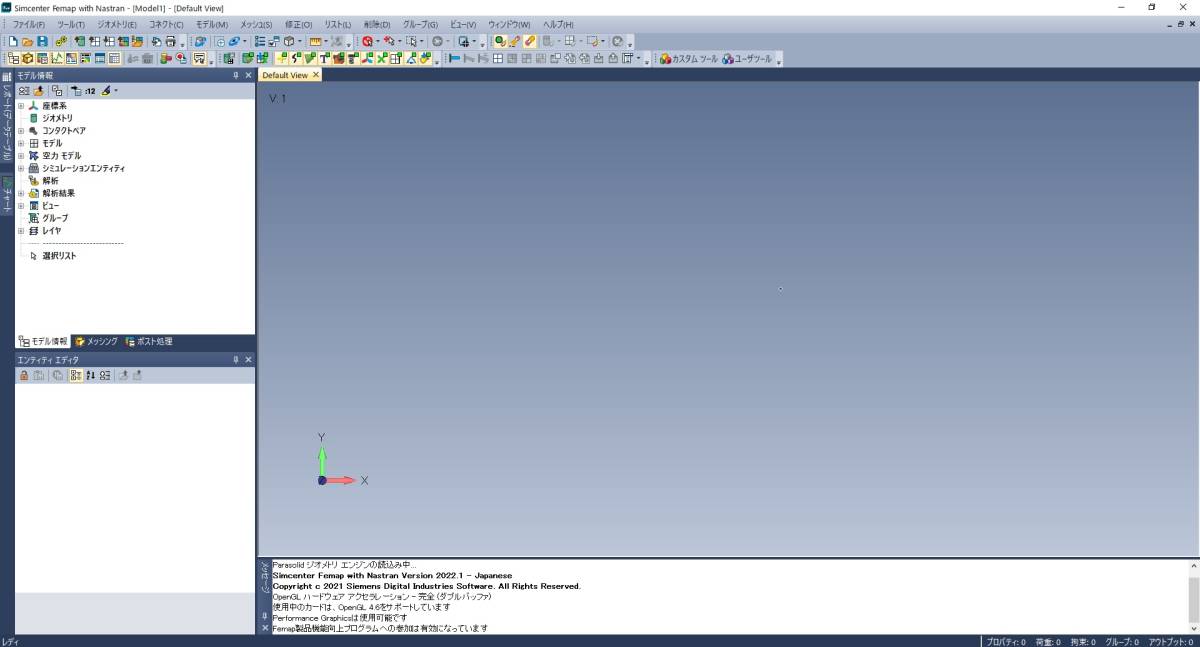Select the ジオメトリ tree item
Image resolution: width=1200 pixels, height=647 pixels.
coord(57,118)
